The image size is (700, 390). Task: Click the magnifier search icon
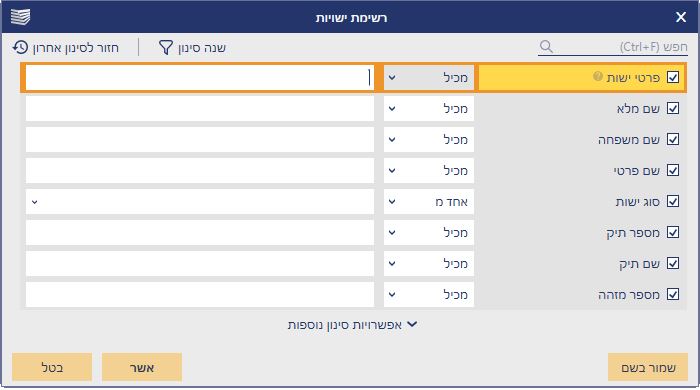click(x=546, y=46)
